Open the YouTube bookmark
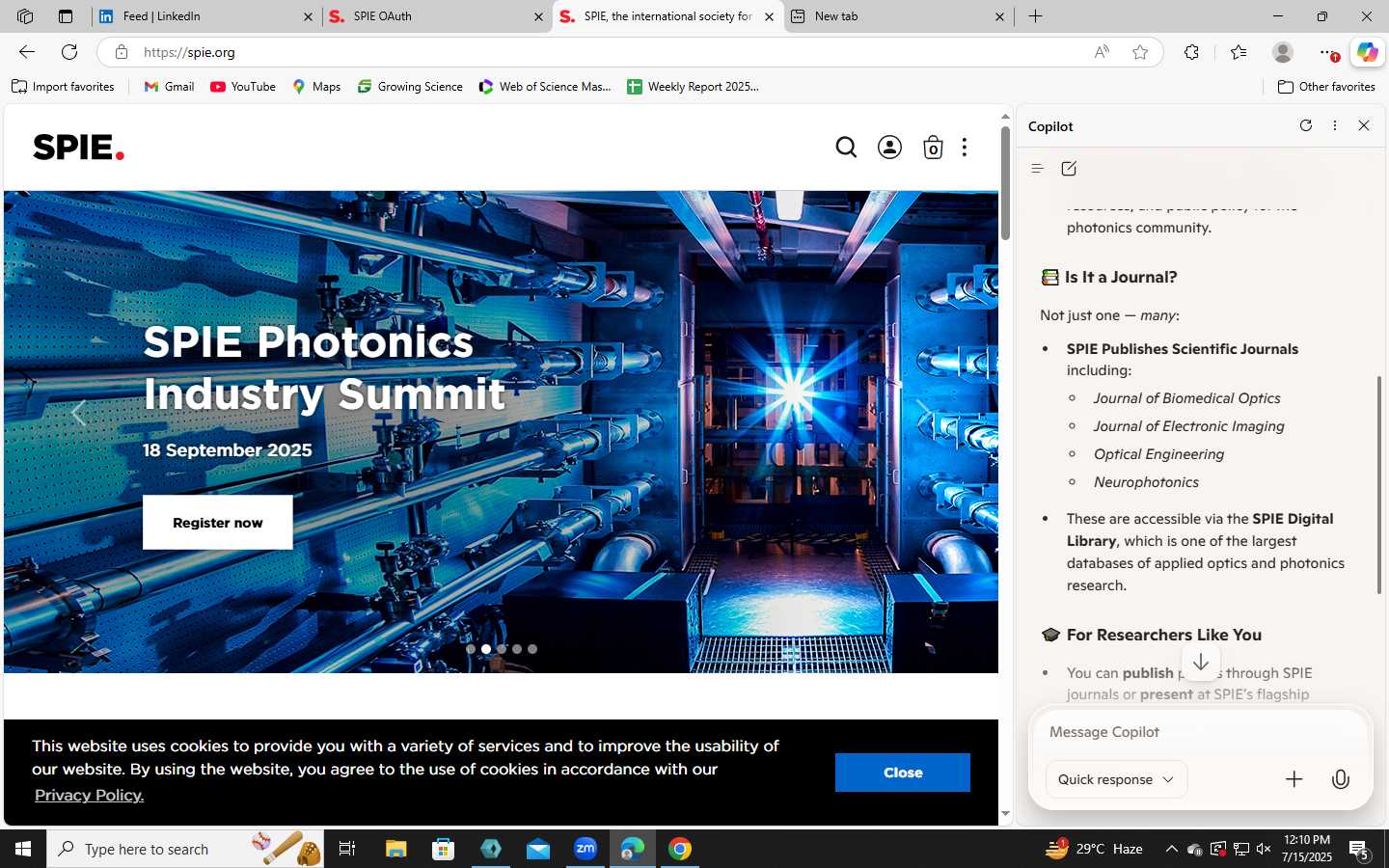Screen dimensions: 1389x868 pos(243,87)
